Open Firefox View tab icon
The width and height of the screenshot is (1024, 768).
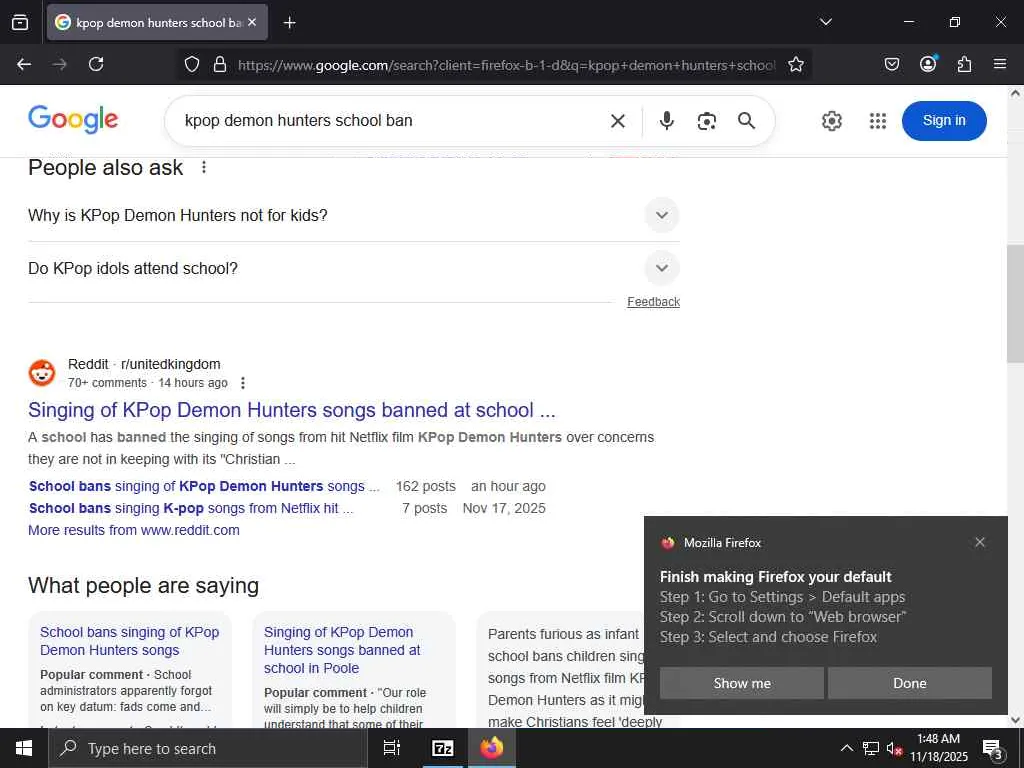pyautogui.click(x=20, y=22)
